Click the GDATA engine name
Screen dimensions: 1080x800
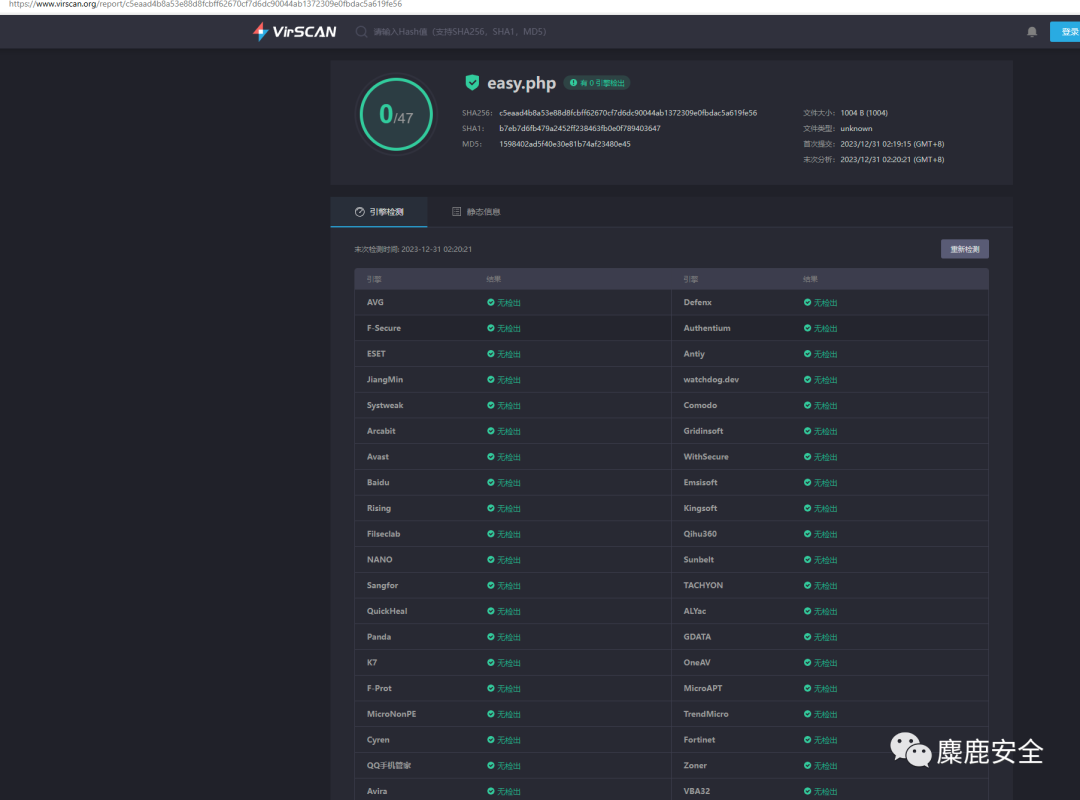tap(697, 637)
